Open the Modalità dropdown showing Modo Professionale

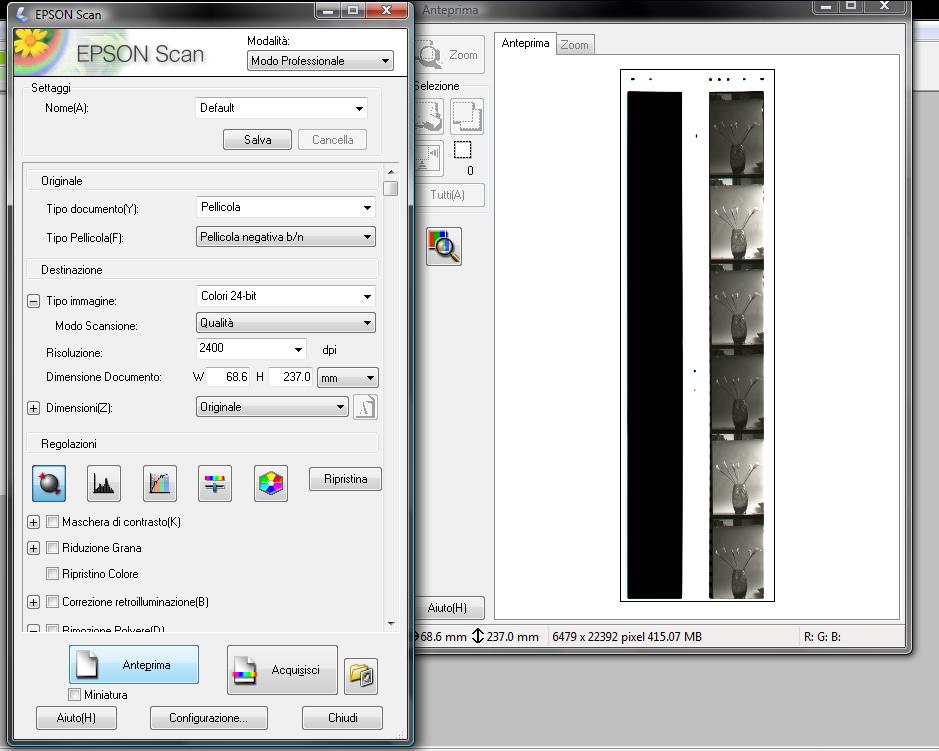click(x=320, y=60)
